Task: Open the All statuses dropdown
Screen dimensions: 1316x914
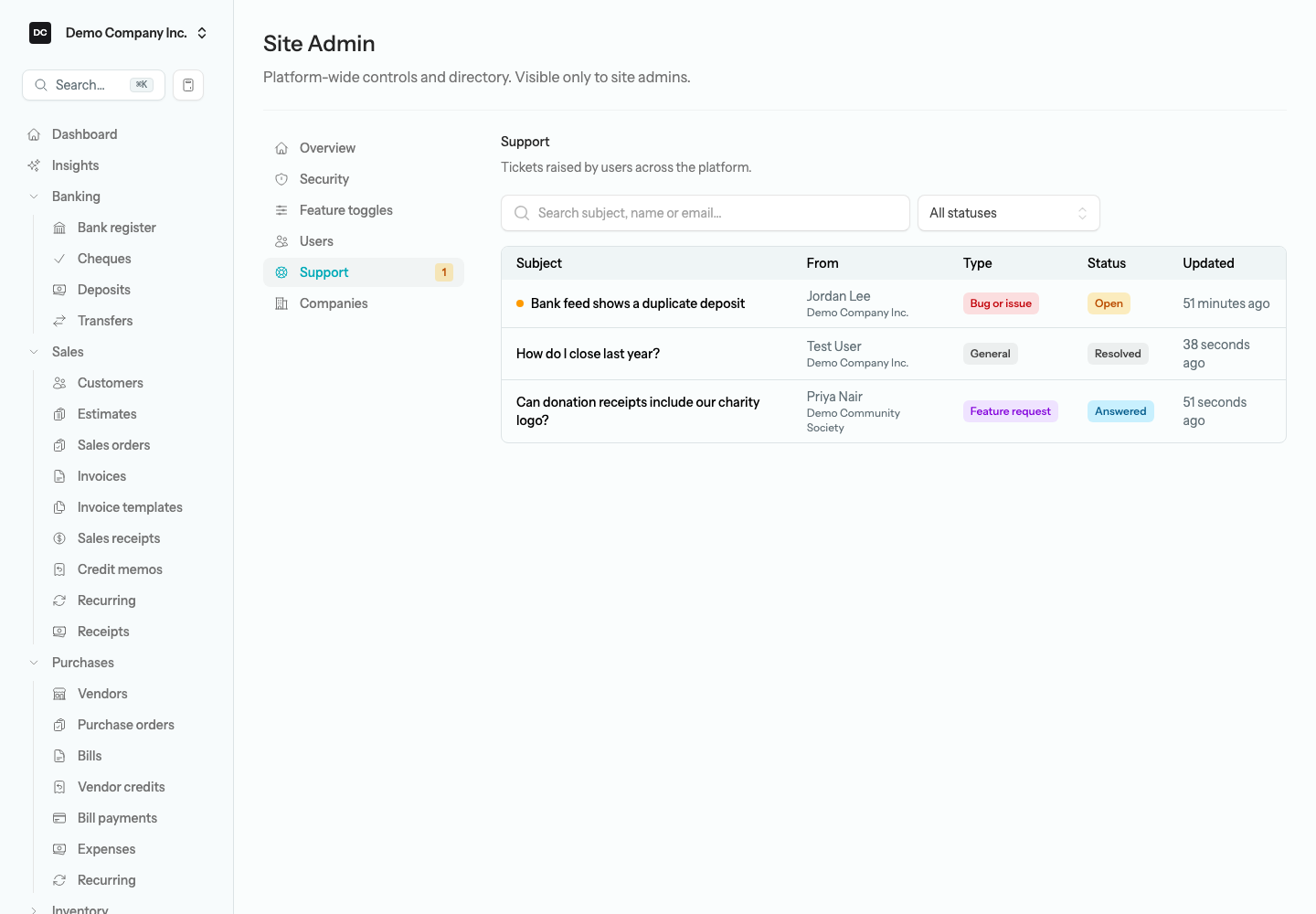Action: coord(1009,213)
